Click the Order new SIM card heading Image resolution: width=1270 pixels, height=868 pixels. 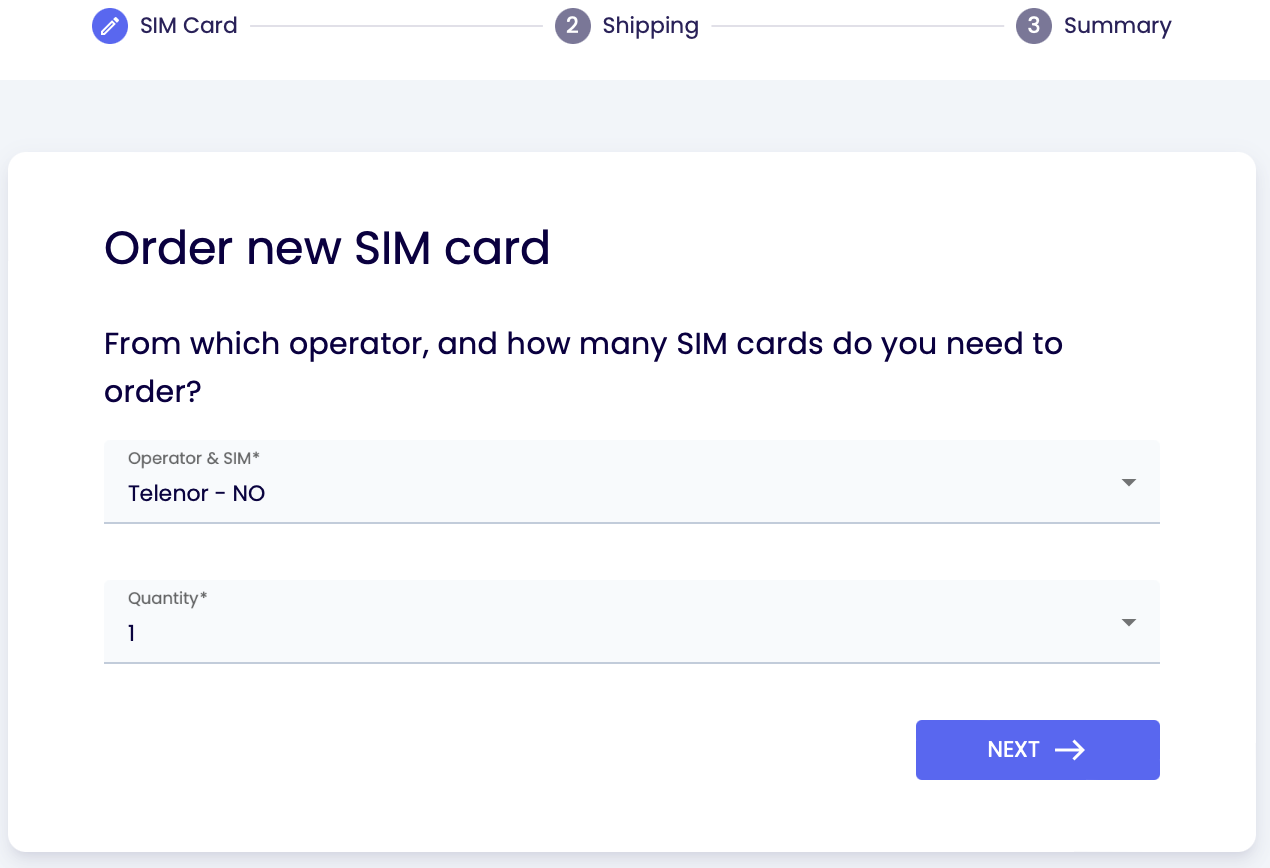(x=327, y=248)
